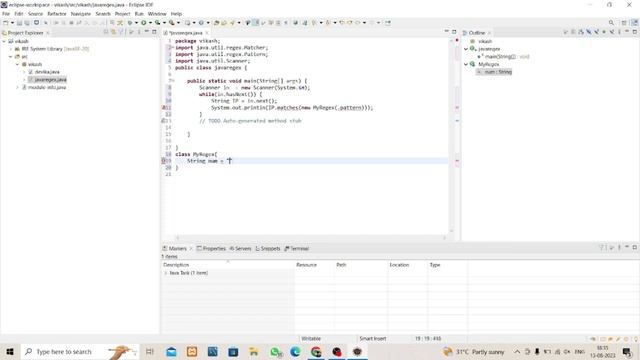The width and height of the screenshot is (640, 360).
Task: Open the Navigate menu
Action: pos(81,14)
